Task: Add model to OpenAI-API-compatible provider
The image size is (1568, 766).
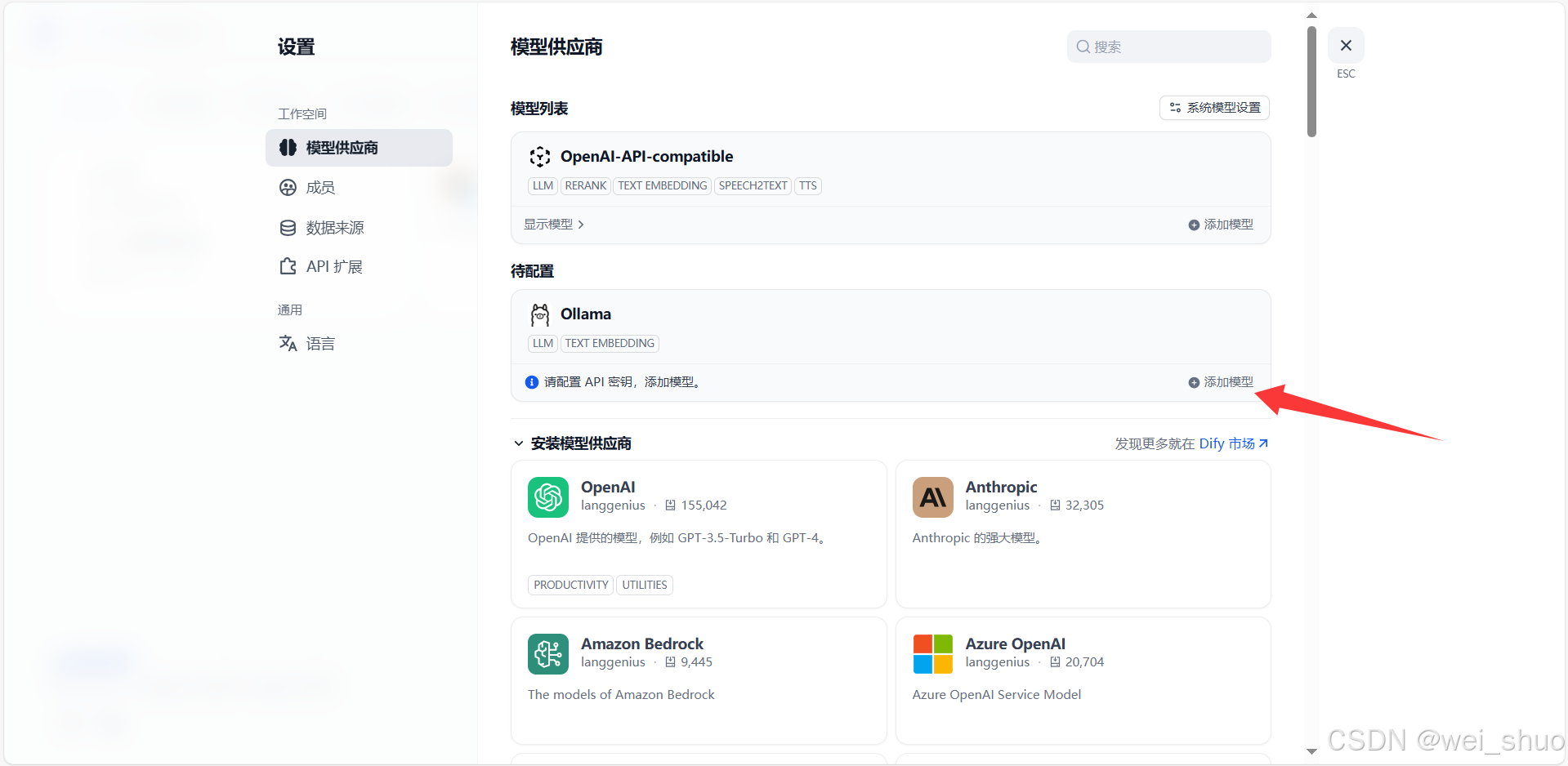Action: point(1221,224)
